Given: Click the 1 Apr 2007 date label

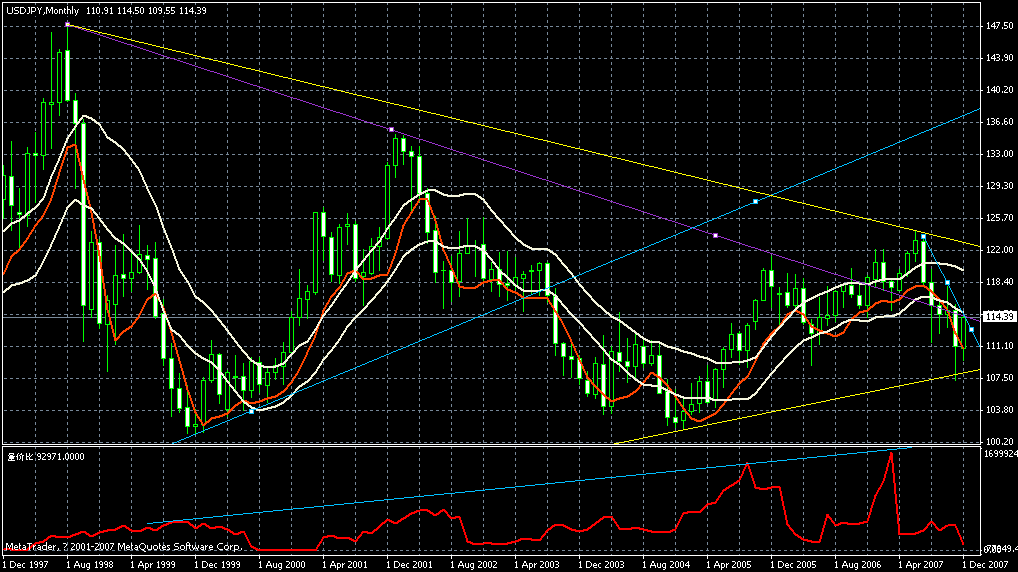Looking at the screenshot, I should tap(922, 565).
